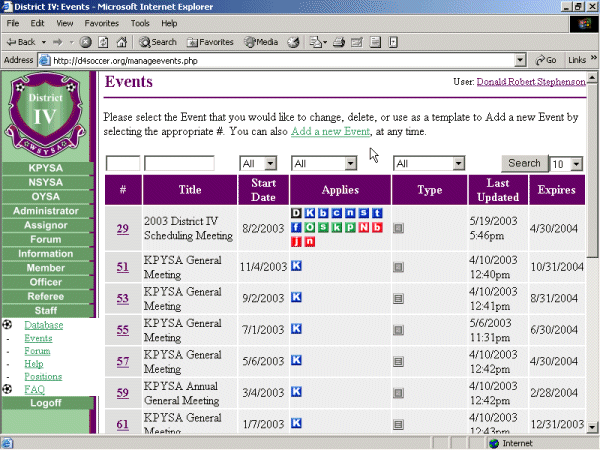600x450 pixels.
Task: Click the Search button above the table
Action: coord(524,163)
